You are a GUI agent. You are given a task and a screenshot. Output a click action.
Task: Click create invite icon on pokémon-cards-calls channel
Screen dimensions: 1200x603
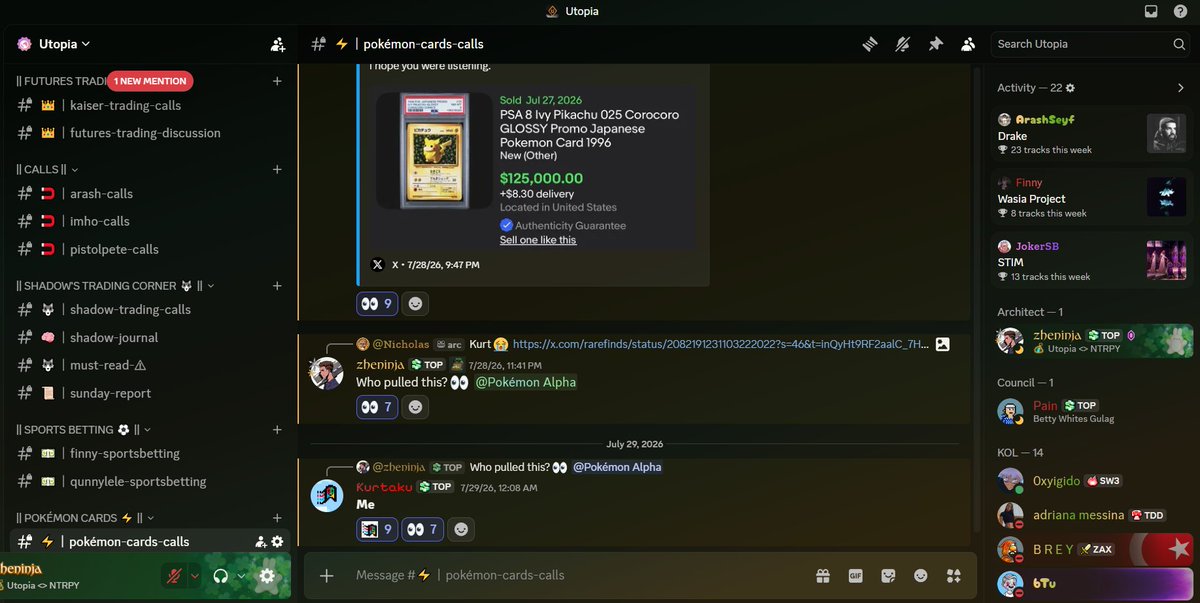coord(260,542)
